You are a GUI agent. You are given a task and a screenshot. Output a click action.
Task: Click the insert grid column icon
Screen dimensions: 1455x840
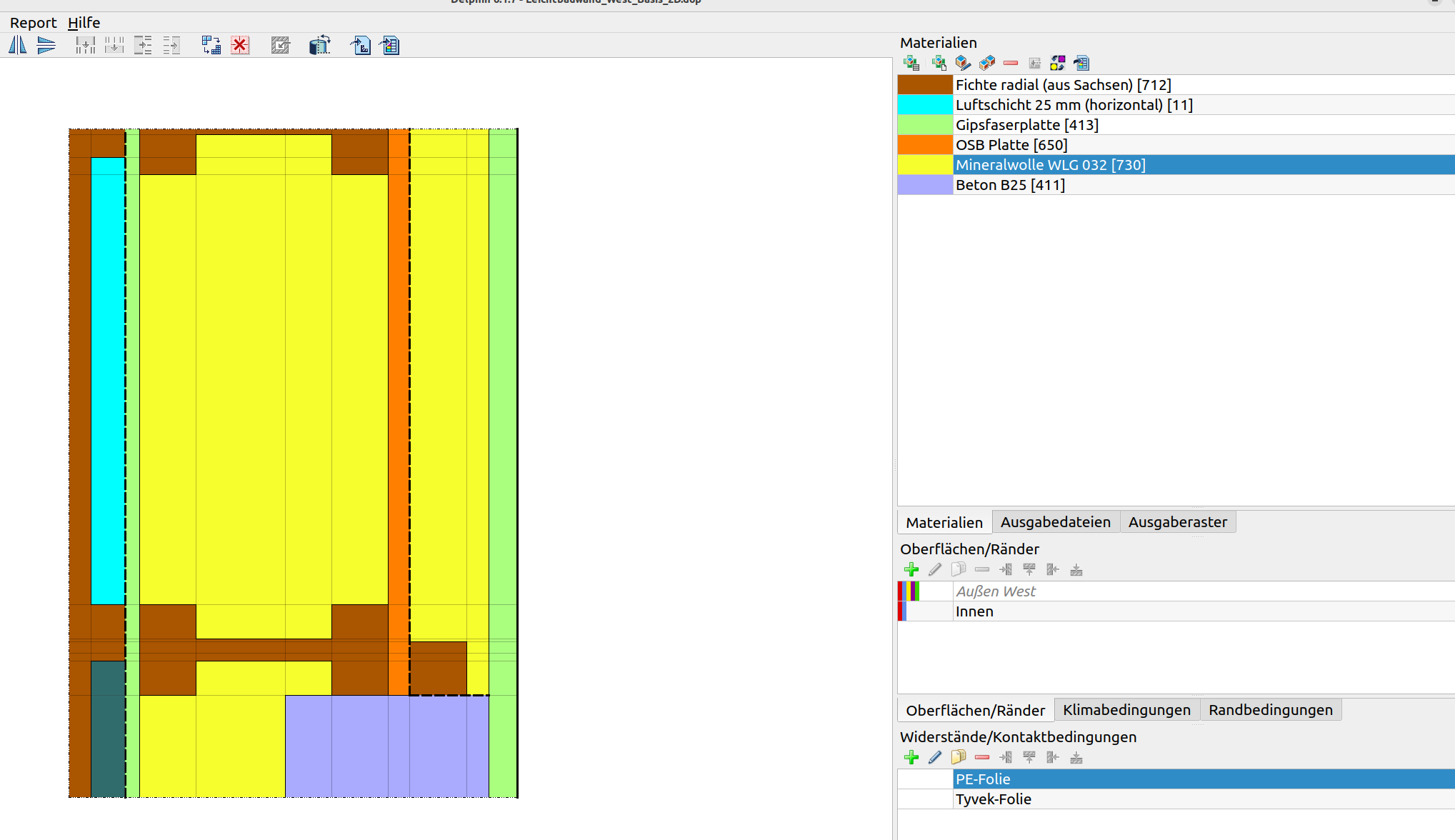pyautogui.click(x=143, y=46)
